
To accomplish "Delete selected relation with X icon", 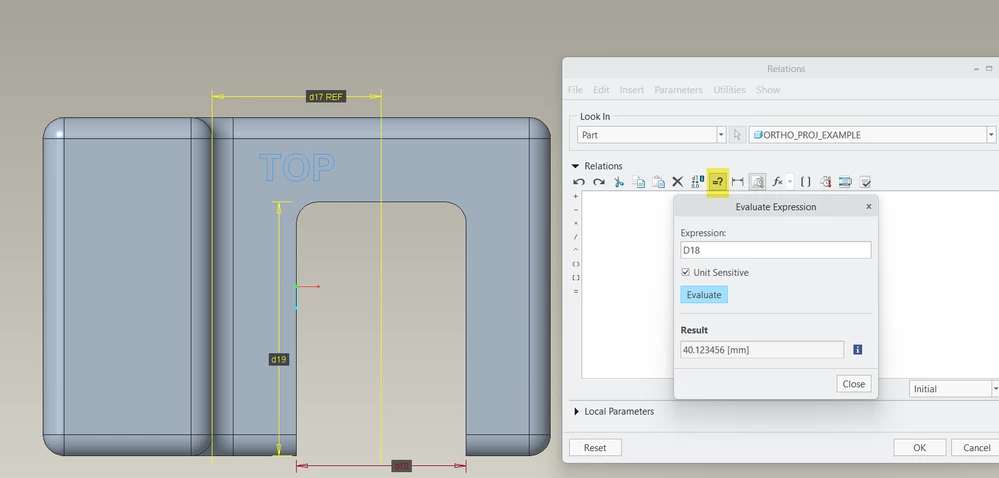I will pos(677,182).
